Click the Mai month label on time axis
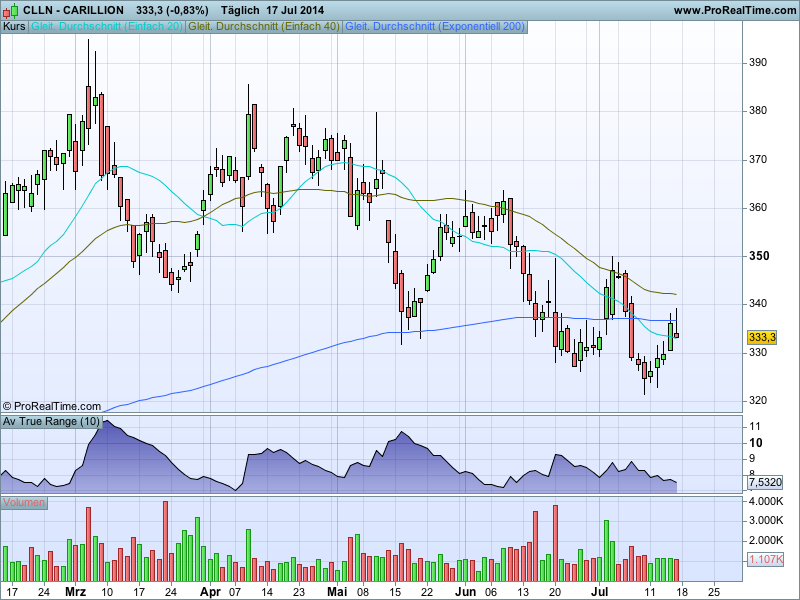The height and width of the screenshot is (600, 800). pos(337,592)
